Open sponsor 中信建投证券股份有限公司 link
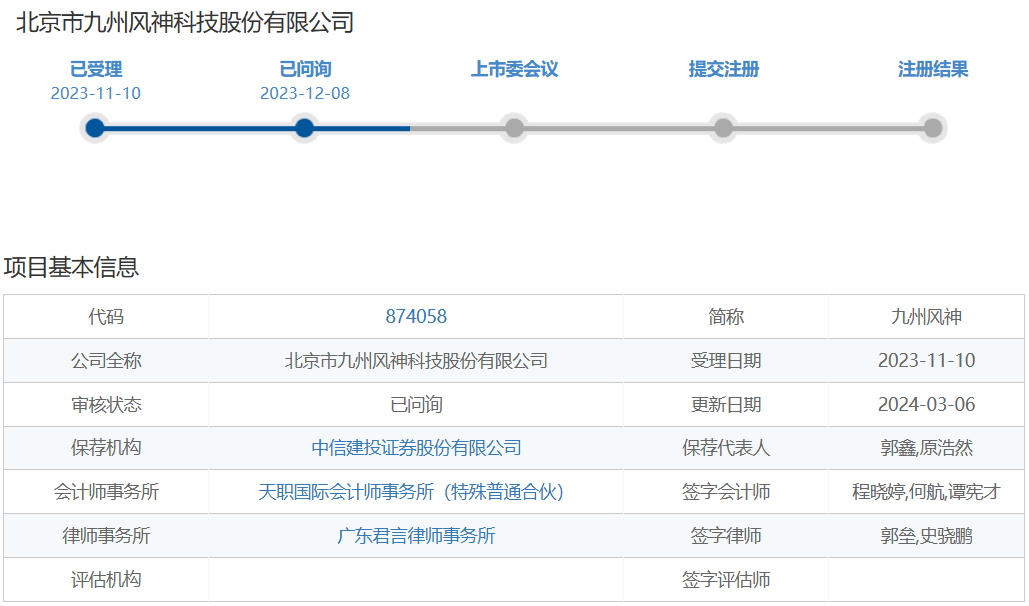Image resolution: width=1029 pixels, height=606 pixels. tap(416, 448)
